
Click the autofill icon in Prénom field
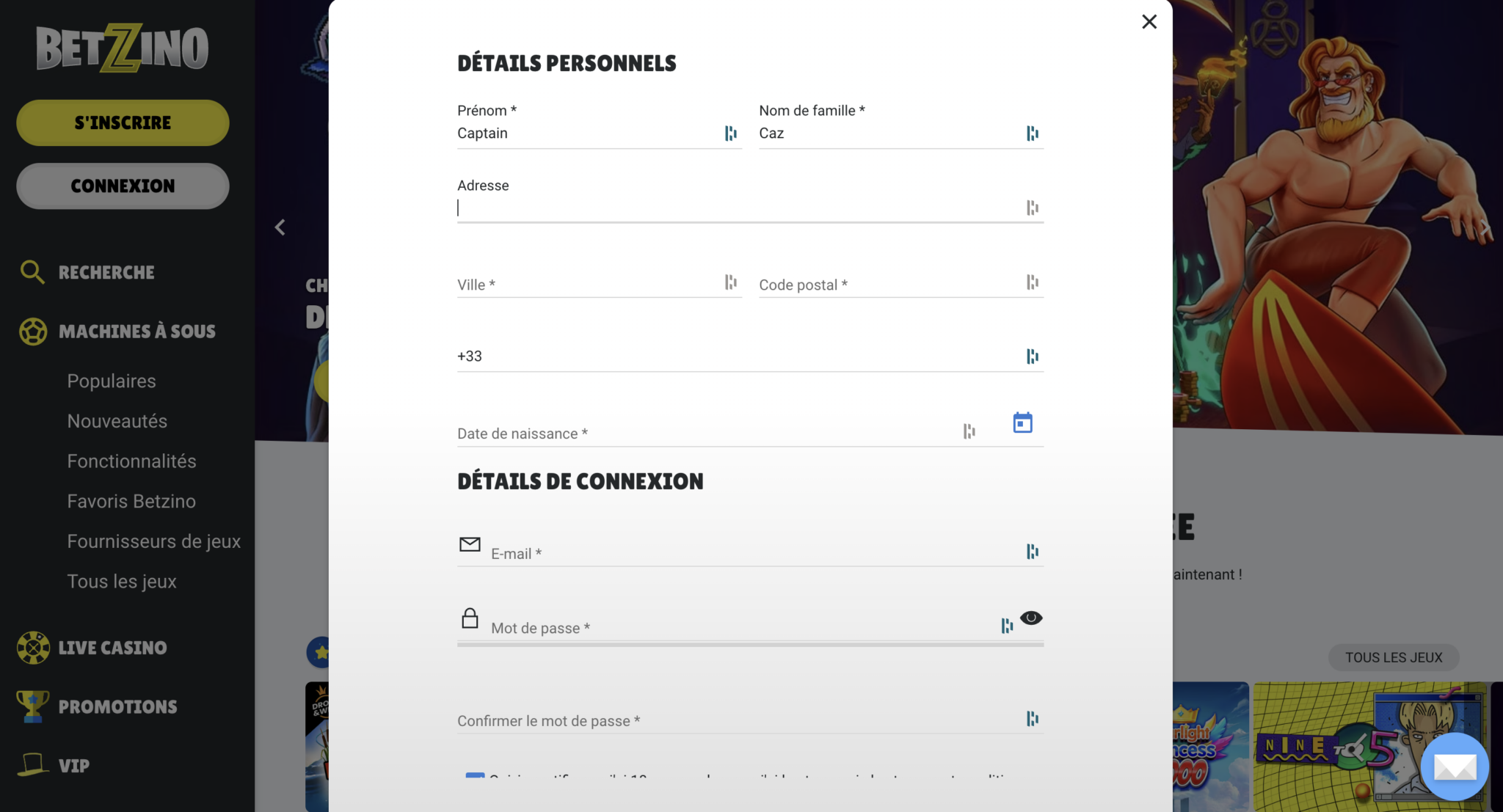(730, 133)
